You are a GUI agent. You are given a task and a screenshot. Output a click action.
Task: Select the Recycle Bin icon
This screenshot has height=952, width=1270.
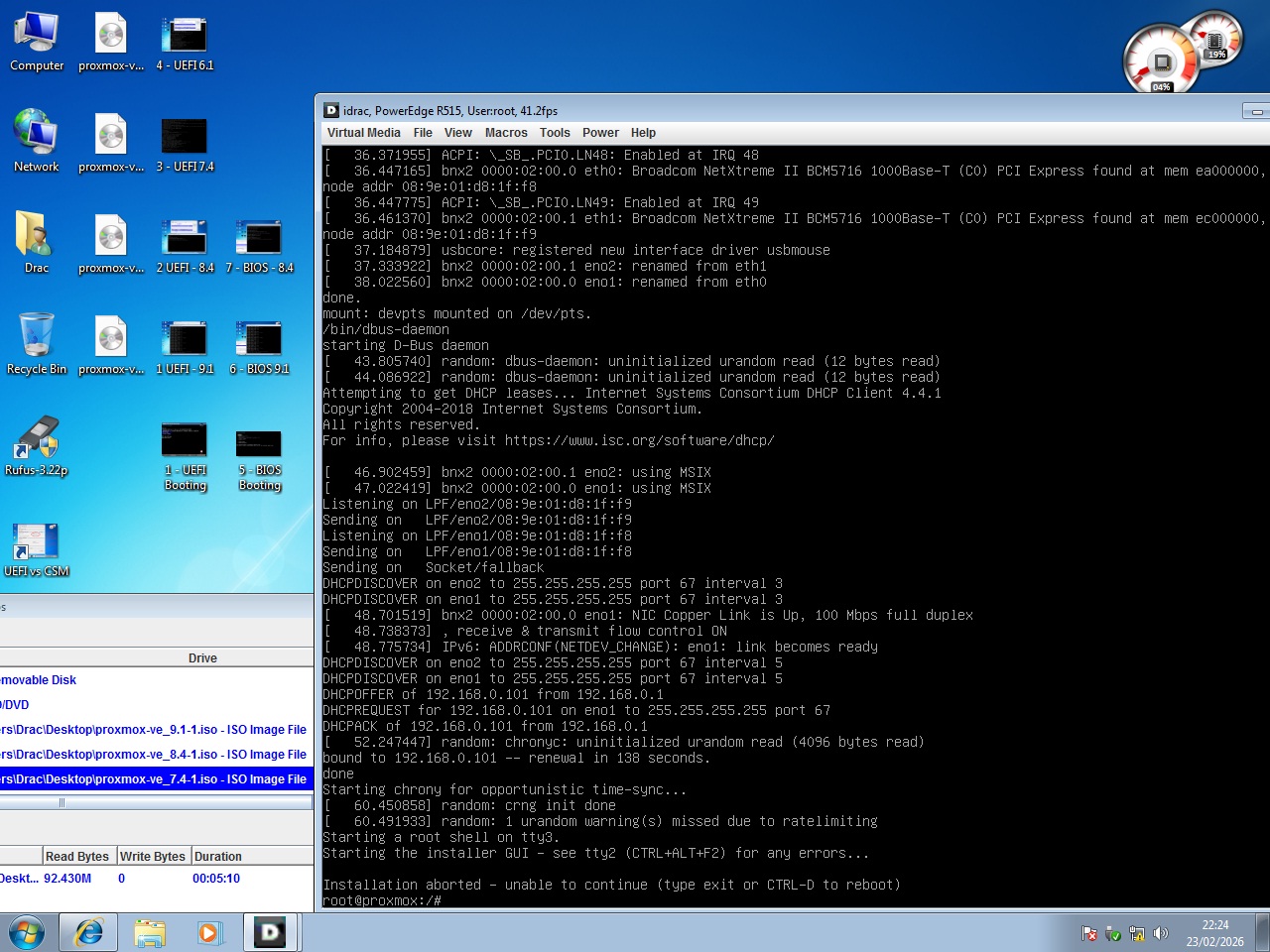tap(37, 344)
